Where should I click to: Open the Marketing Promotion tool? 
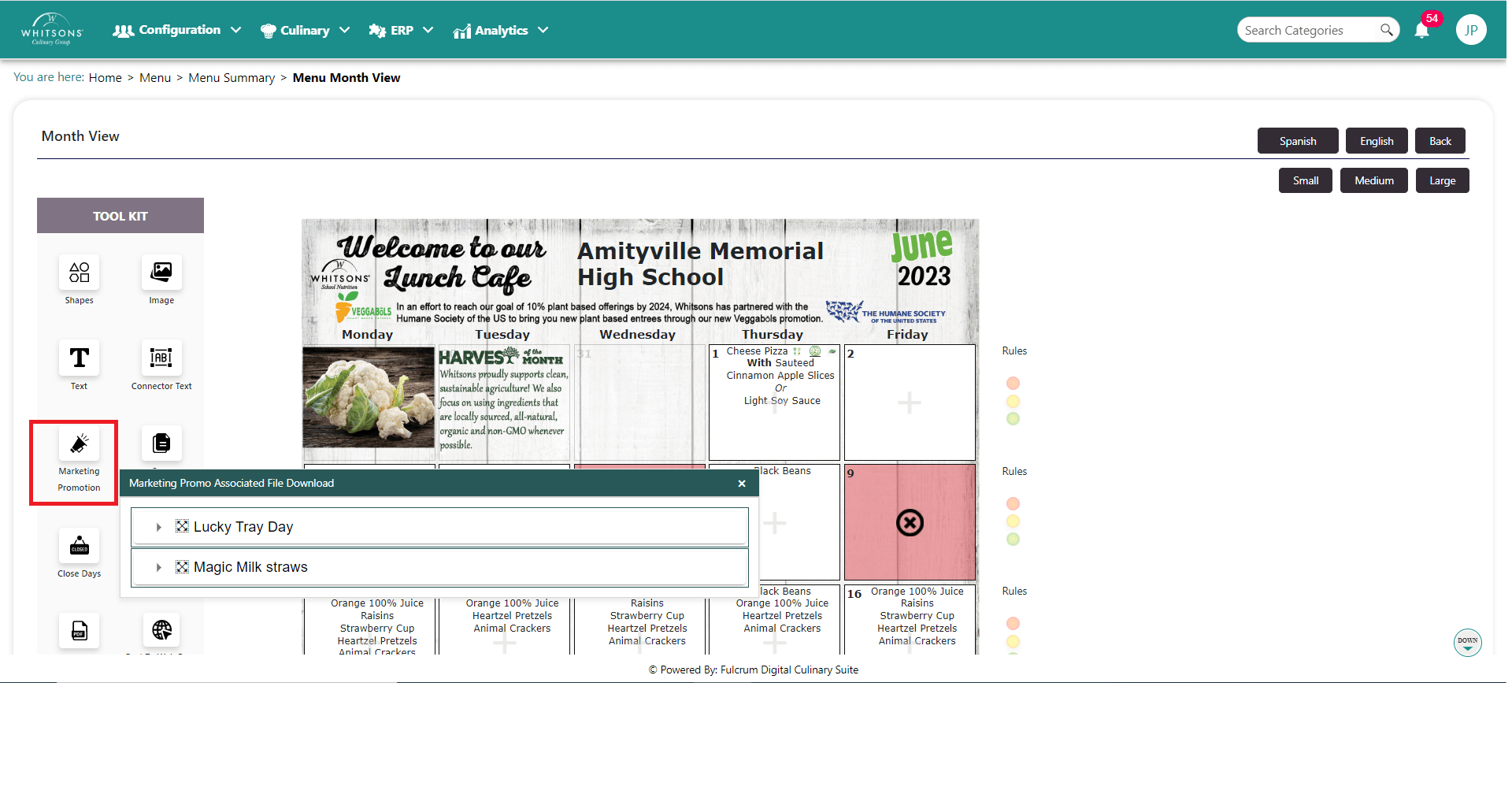[x=79, y=445]
